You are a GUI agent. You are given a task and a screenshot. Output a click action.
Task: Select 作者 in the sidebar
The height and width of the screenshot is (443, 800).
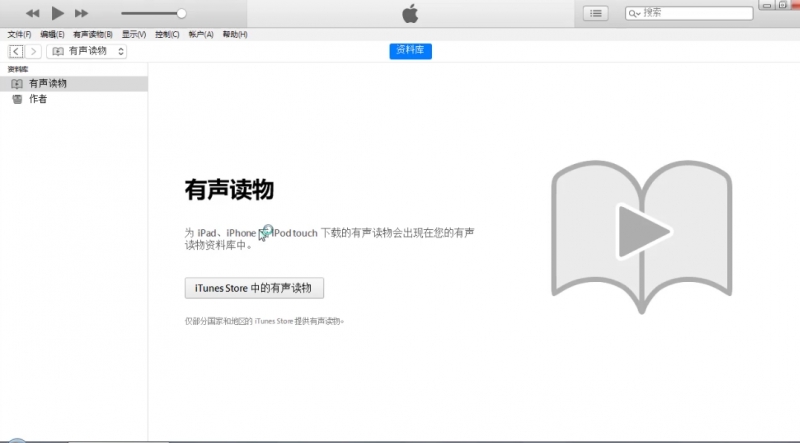(74, 99)
